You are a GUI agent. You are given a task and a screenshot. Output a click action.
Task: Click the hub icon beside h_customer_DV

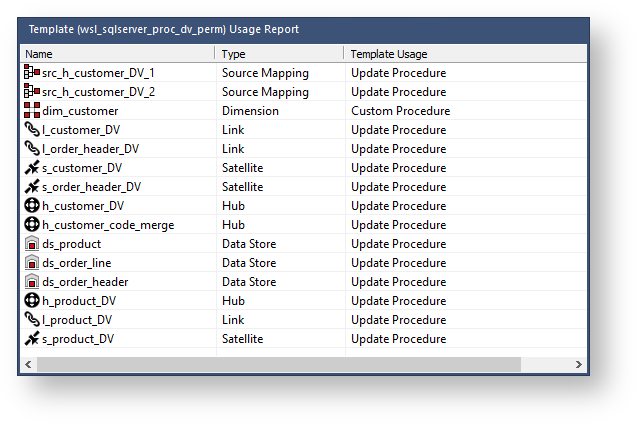[x=31, y=206]
